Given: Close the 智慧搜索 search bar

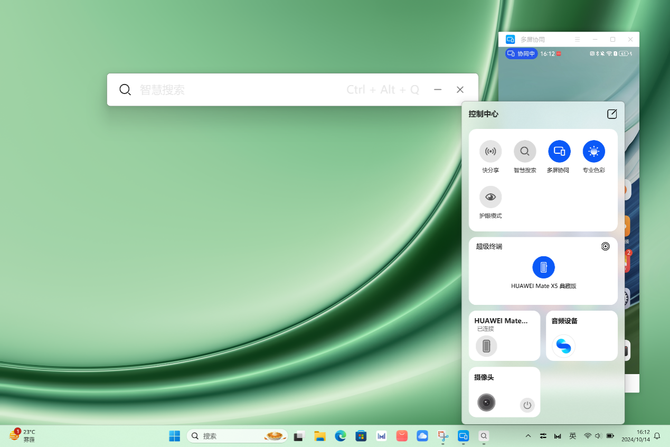Looking at the screenshot, I should coord(460,90).
